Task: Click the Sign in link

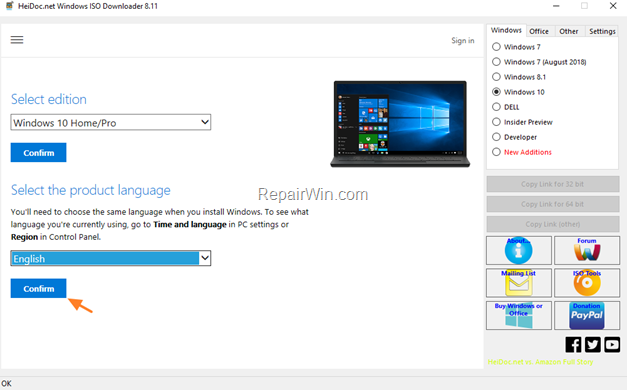Action: [463, 40]
